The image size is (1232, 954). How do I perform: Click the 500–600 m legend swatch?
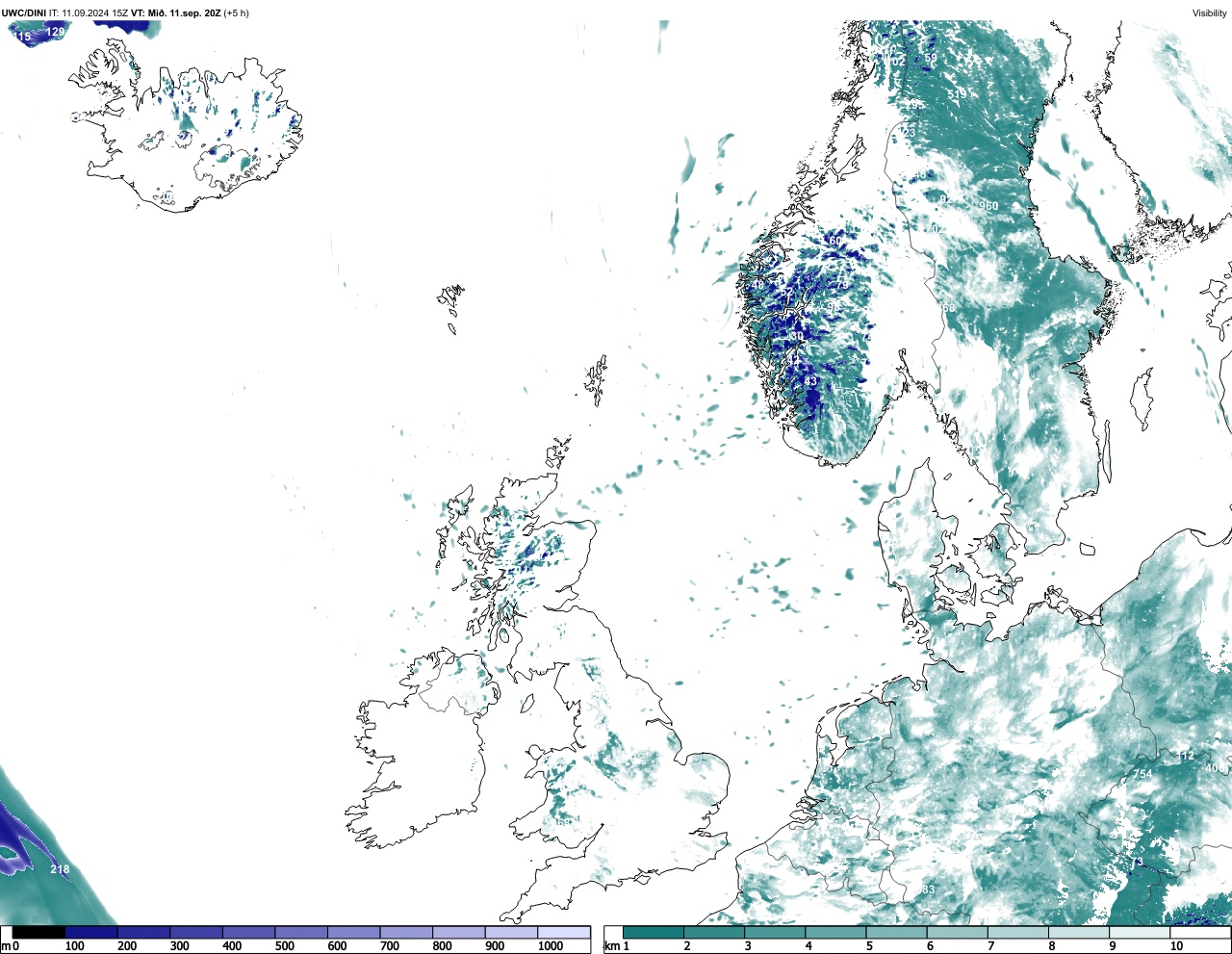click(301, 932)
